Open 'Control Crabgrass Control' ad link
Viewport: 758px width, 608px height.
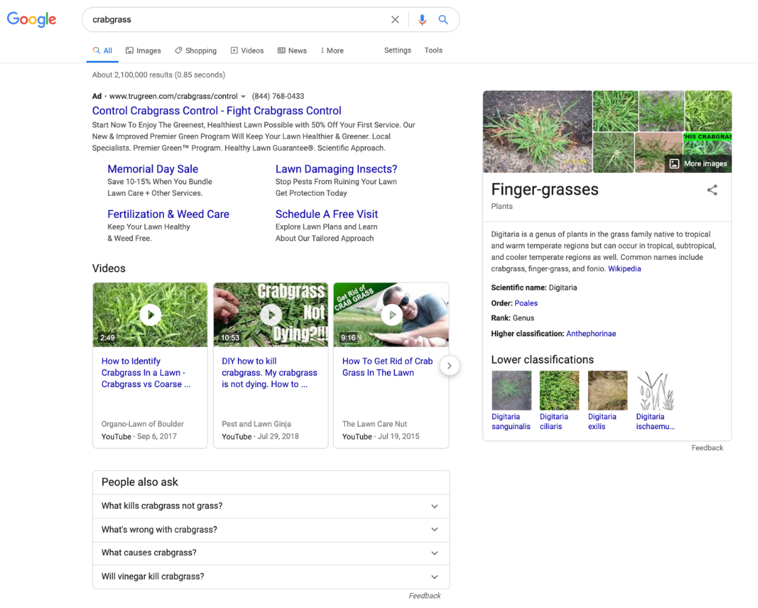[217, 111]
